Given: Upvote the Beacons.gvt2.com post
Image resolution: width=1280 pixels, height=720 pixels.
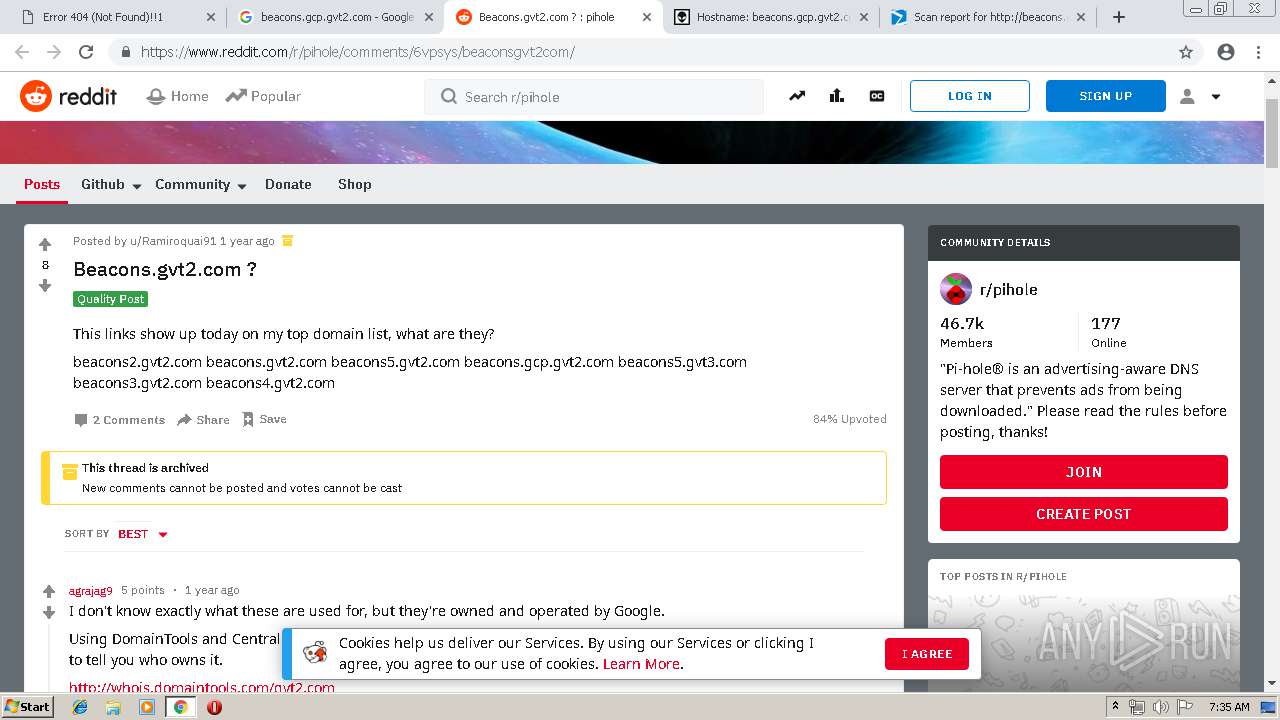Looking at the screenshot, I should click(x=45, y=244).
